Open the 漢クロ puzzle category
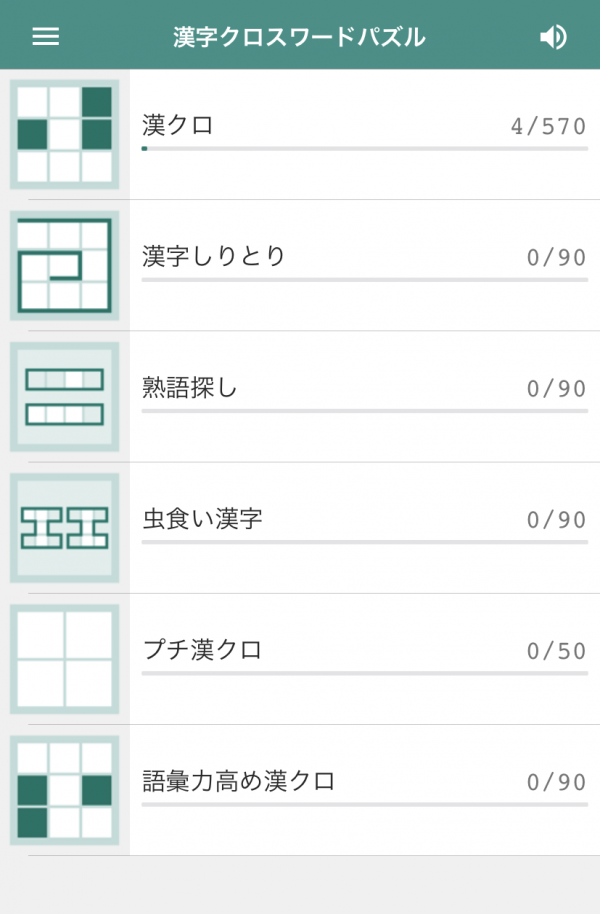Screen dimensions: 600x914 point(178,126)
